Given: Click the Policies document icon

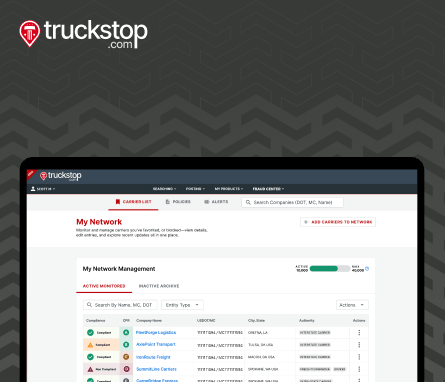Looking at the screenshot, I should [168, 202].
